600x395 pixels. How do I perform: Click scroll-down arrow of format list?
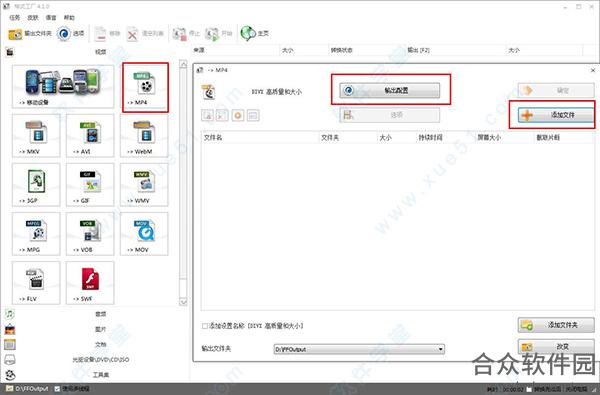click(x=183, y=302)
